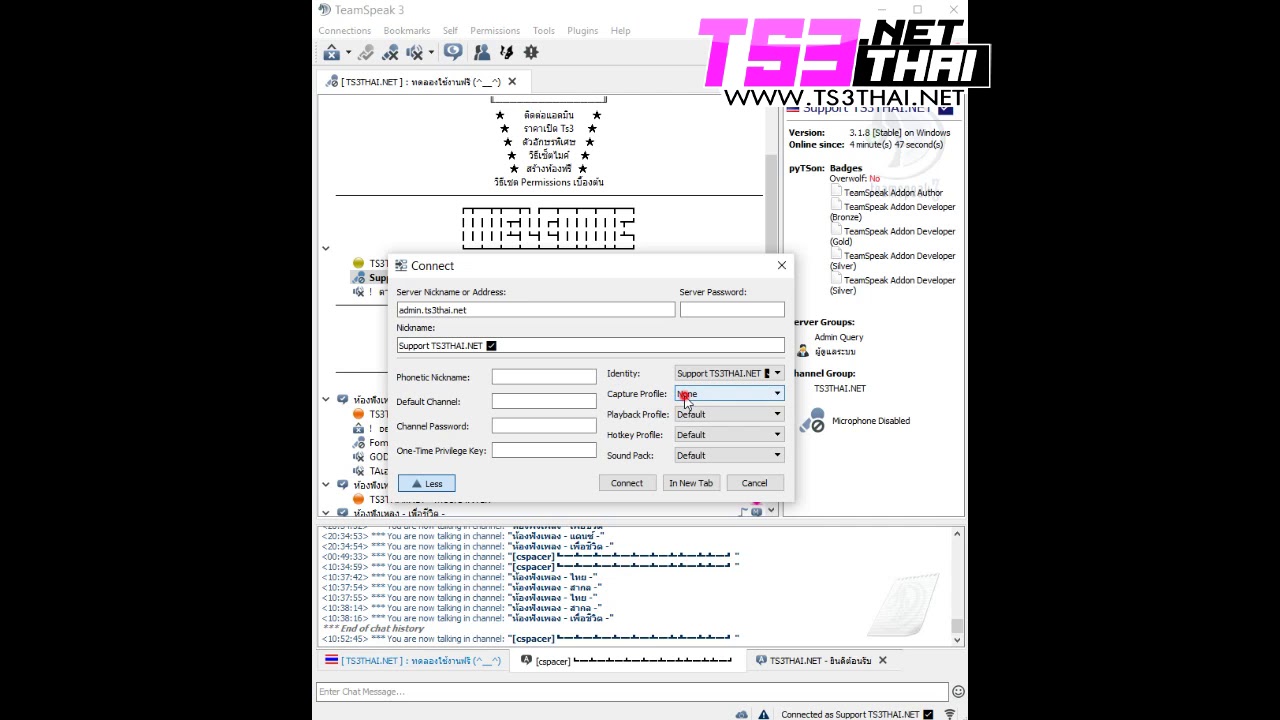
Task: Open the Contacts toolbar icon
Action: pos(482,52)
